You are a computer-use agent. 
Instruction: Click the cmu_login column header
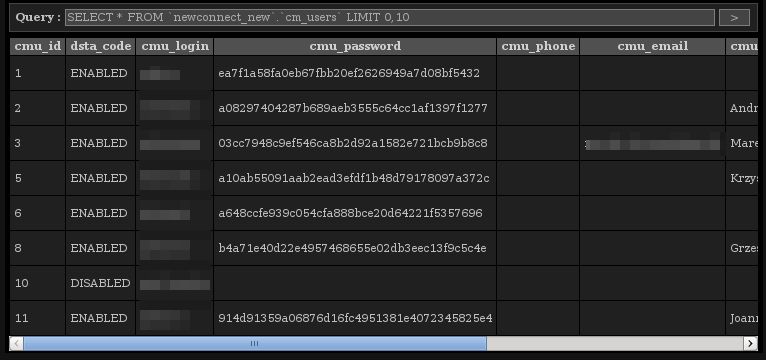[x=175, y=46]
